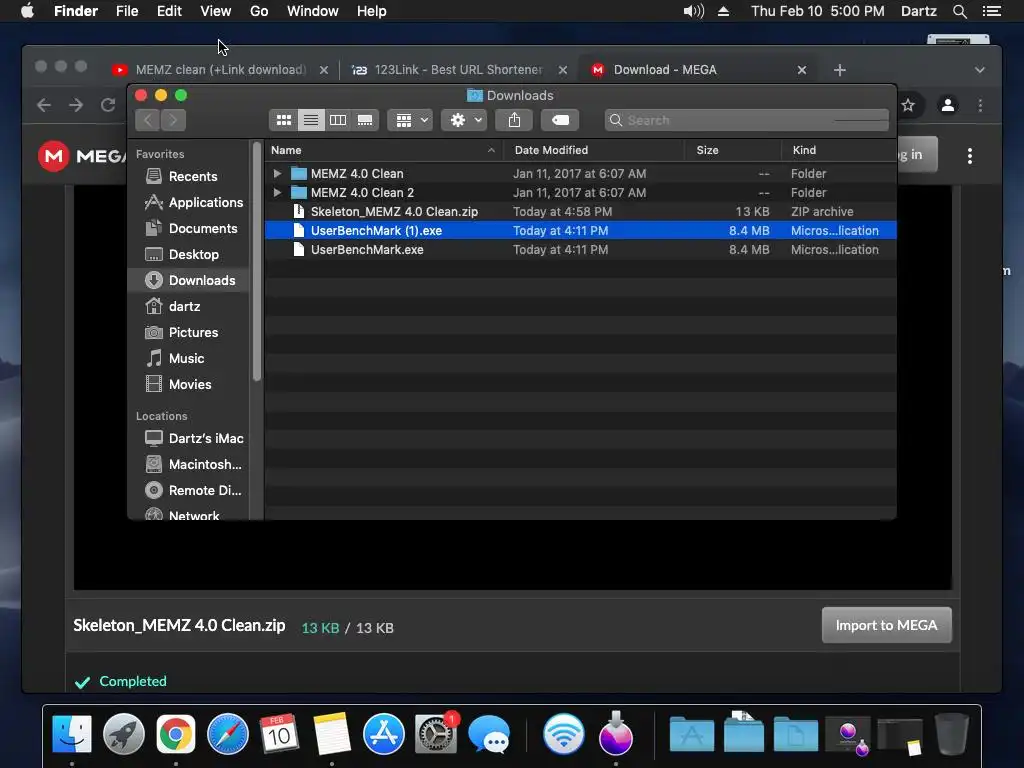
Task: Open Downloads in the Finder sidebar
Action: click(189, 280)
